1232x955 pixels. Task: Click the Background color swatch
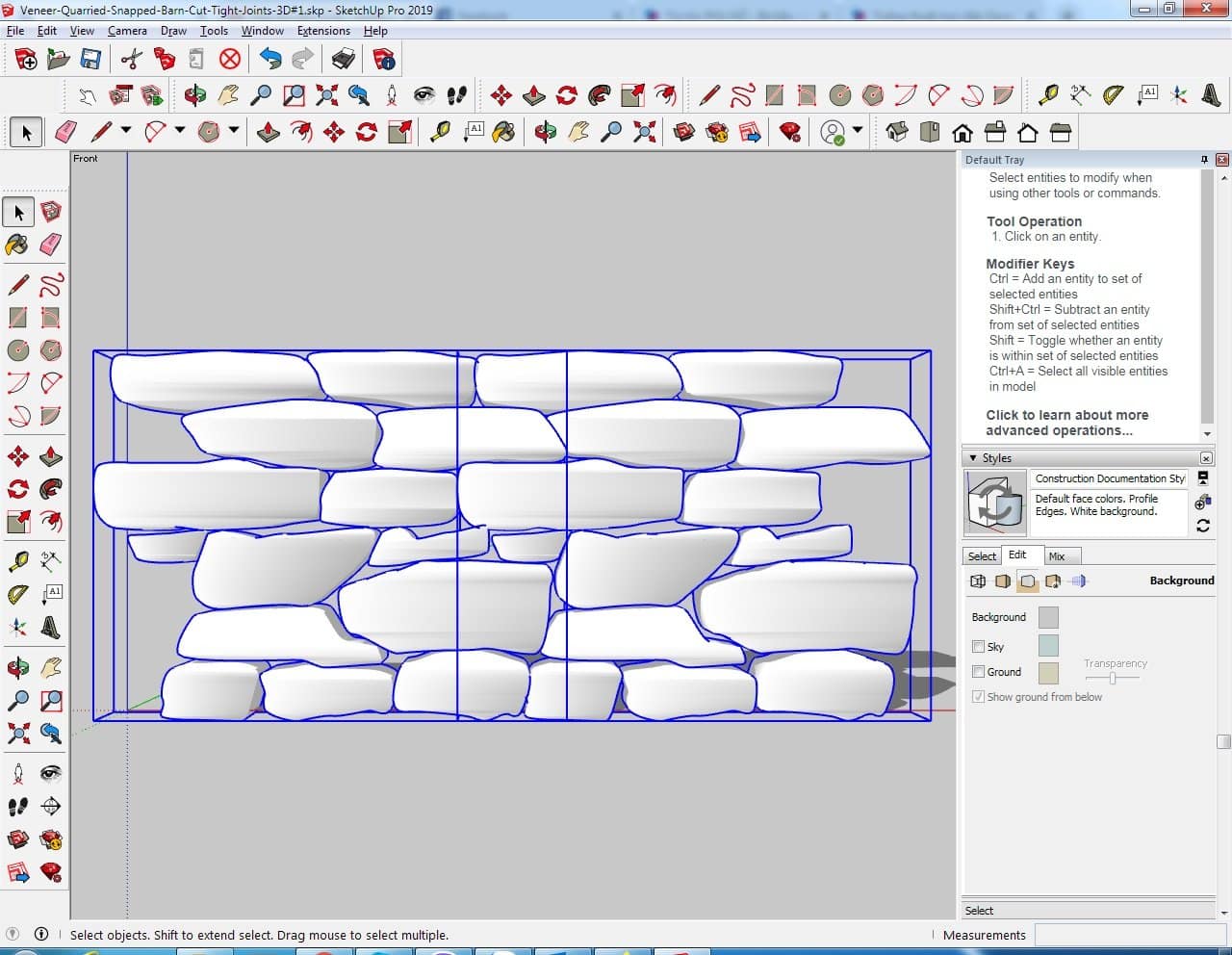pyautogui.click(x=1048, y=617)
